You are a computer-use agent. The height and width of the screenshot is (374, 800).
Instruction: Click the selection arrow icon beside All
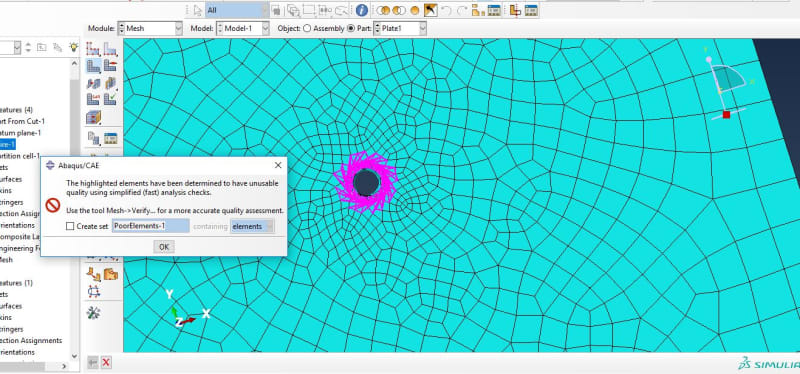click(198, 10)
